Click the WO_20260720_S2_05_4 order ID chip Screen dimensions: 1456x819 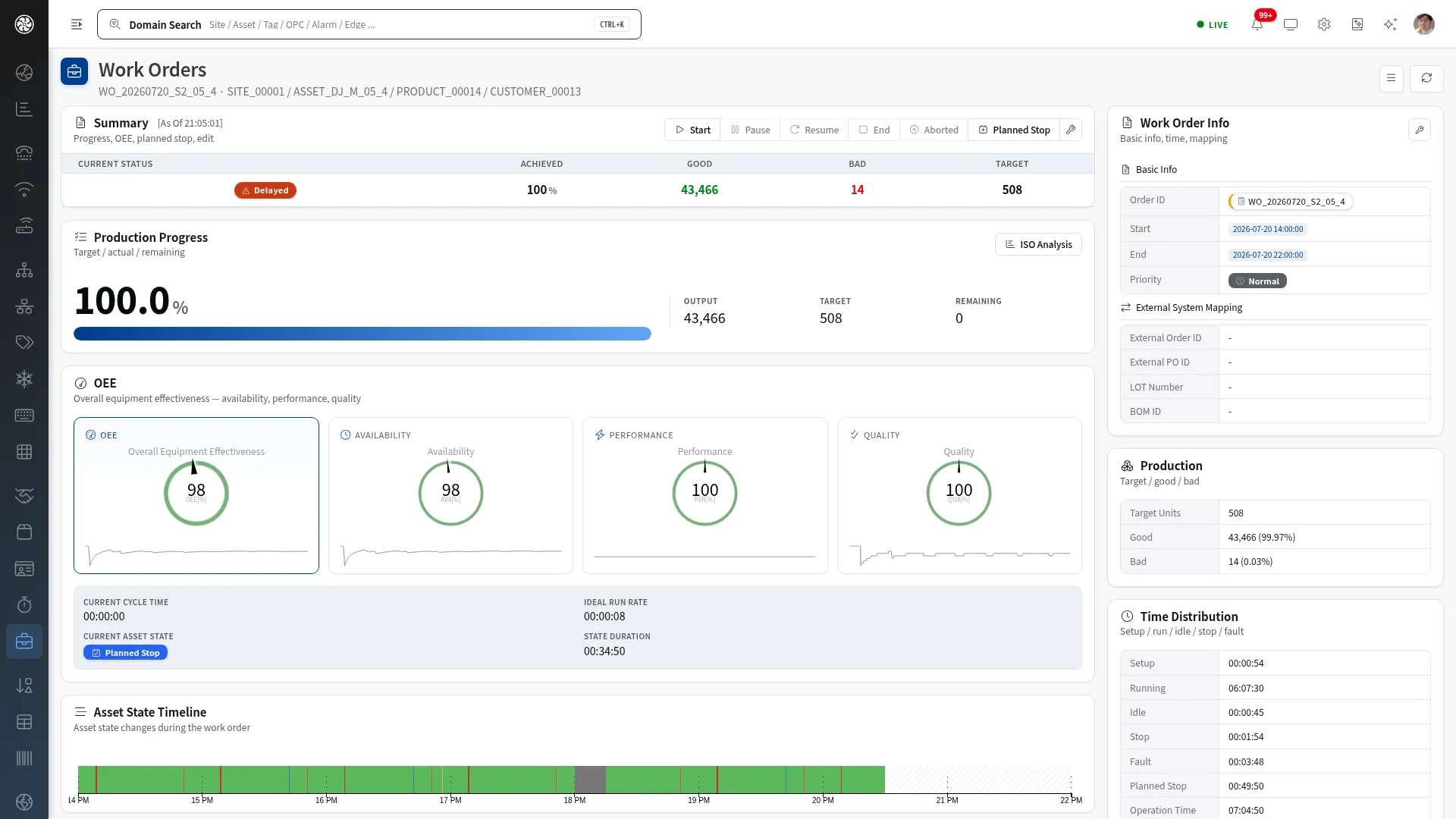click(1291, 202)
